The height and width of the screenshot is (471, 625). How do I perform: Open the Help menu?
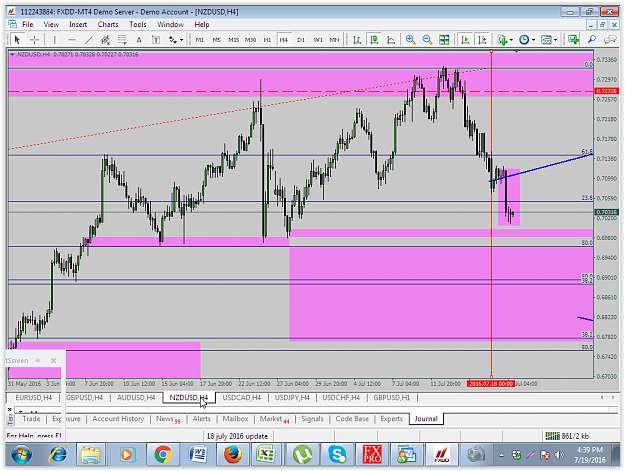coord(202,24)
